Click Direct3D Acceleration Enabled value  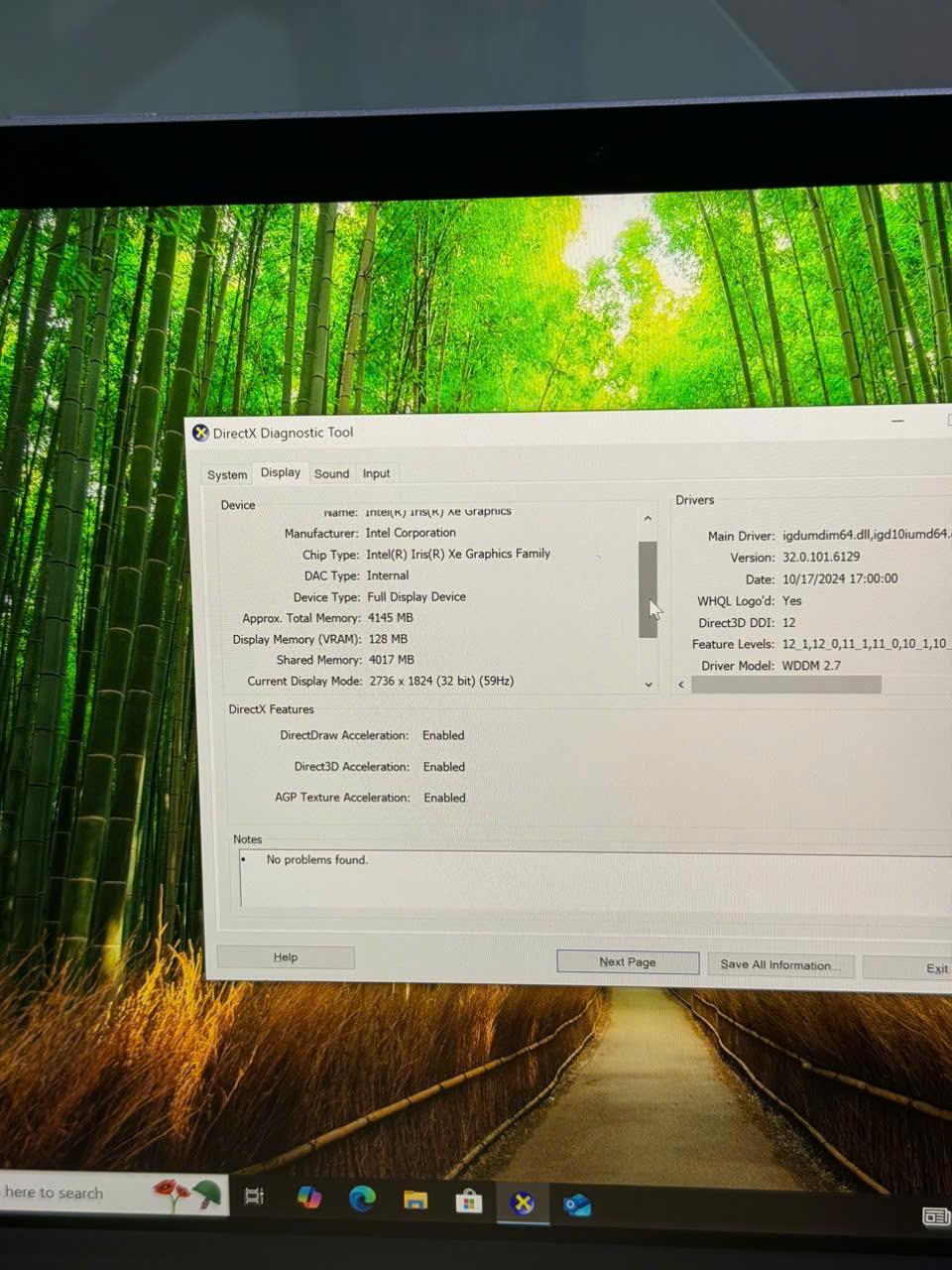[444, 767]
